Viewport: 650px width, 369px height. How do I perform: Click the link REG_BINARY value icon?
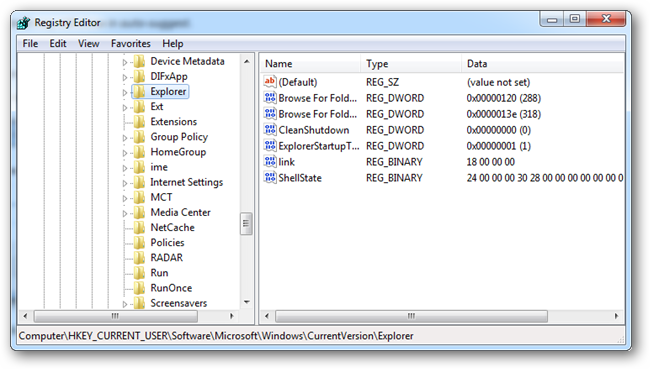270,162
